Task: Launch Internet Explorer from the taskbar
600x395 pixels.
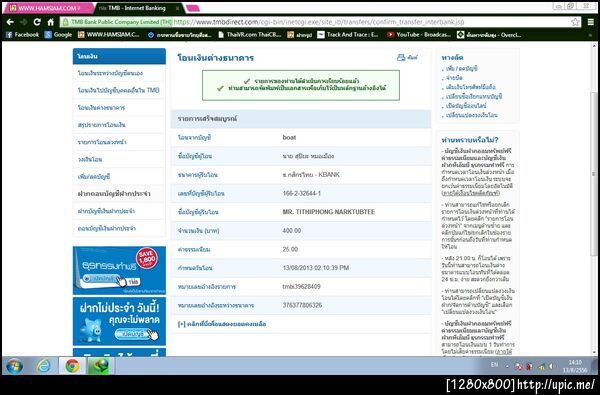Action: tap(44, 366)
